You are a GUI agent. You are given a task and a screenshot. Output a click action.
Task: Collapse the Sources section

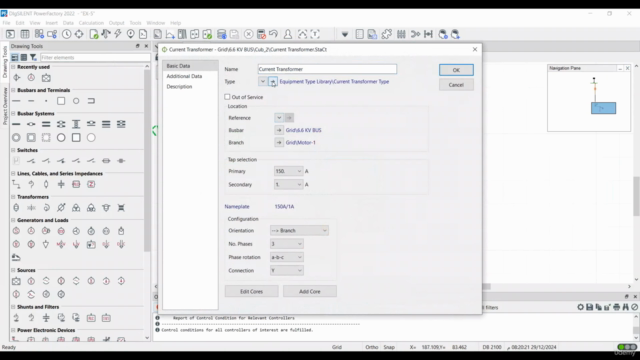[x=13, y=270]
